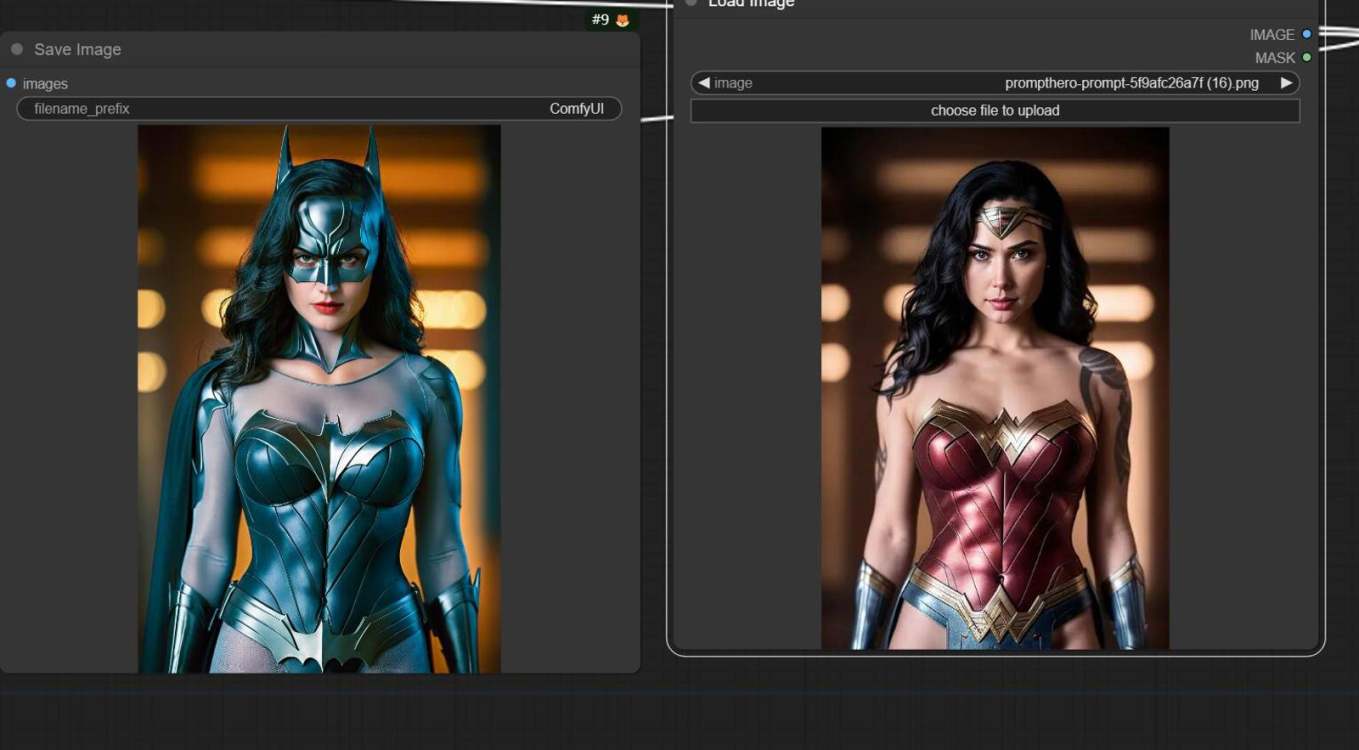Click the blue IMAGE output port
Viewport: 1359px width, 750px height.
point(1306,34)
